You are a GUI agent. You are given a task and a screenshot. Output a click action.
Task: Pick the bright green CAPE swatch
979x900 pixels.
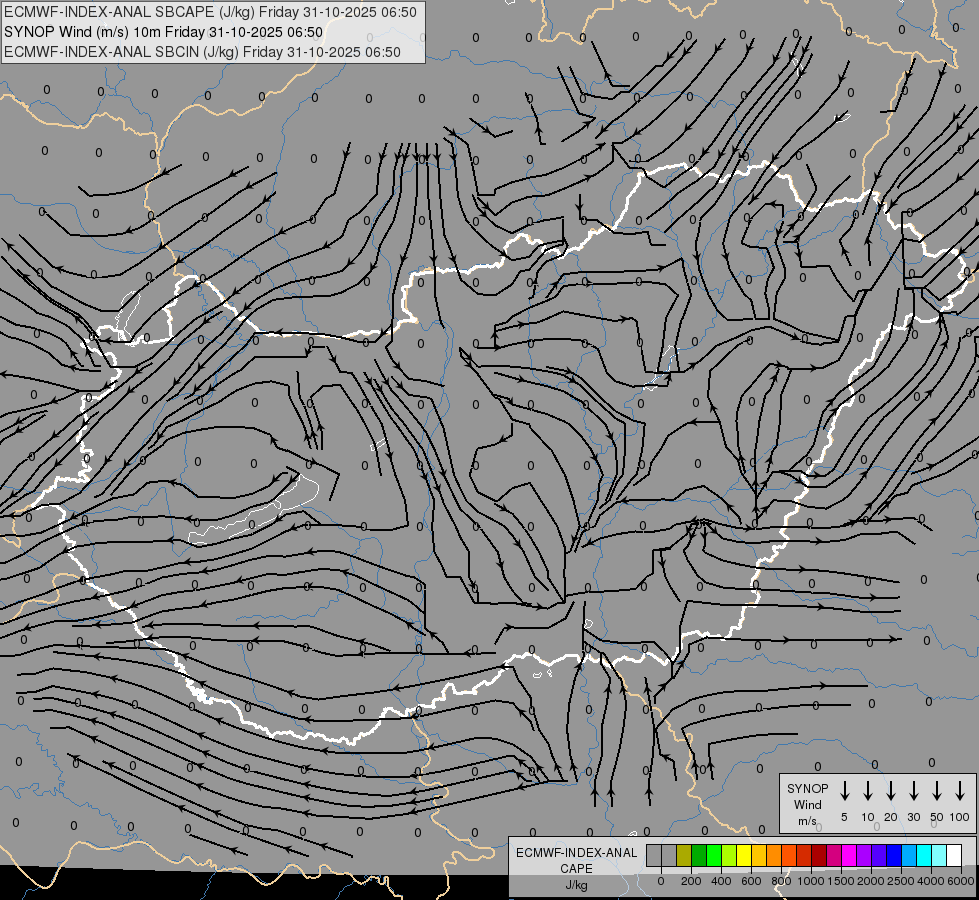pos(714,855)
